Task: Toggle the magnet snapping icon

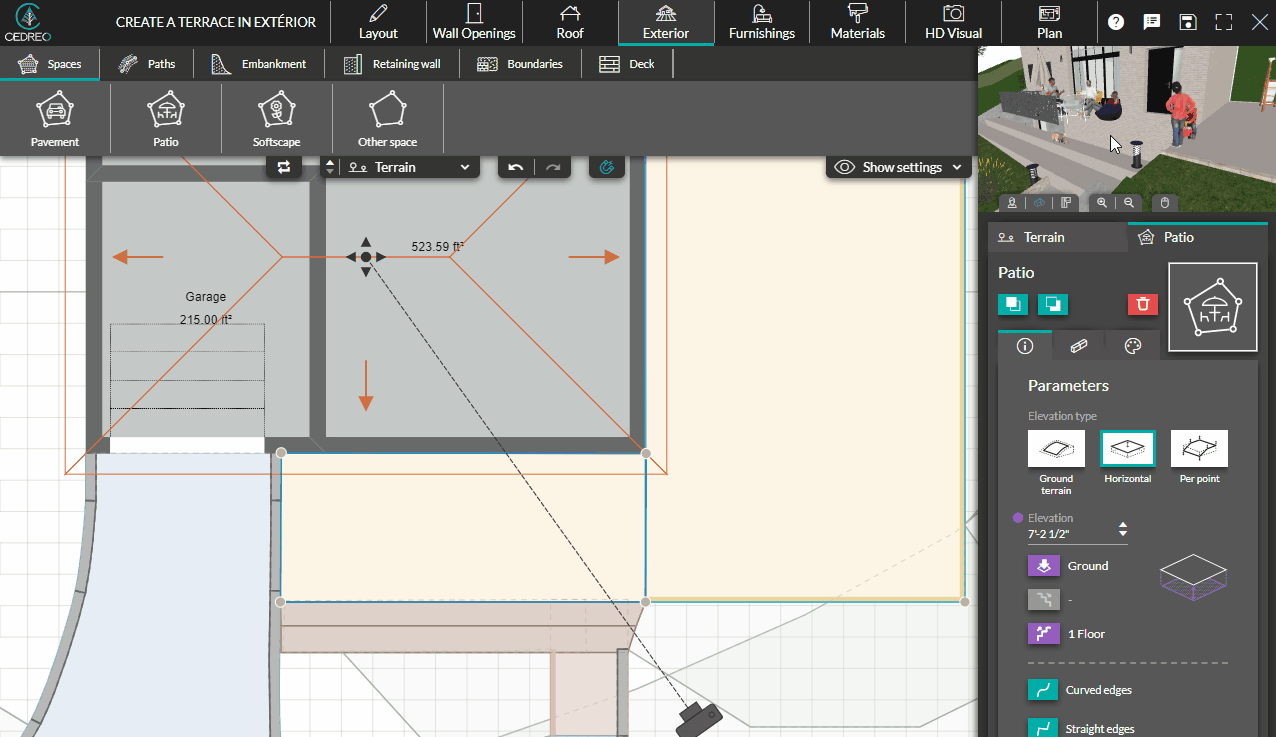Action: [x=606, y=167]
